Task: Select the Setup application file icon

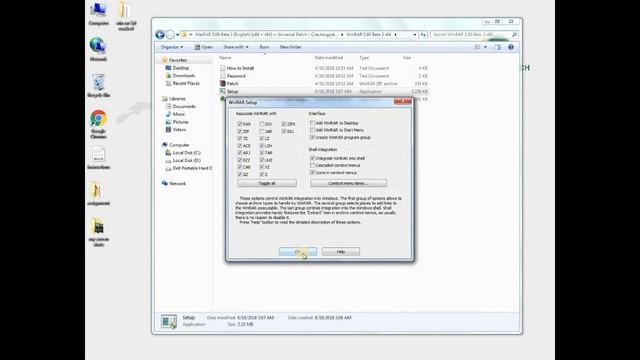Action: 222,91
